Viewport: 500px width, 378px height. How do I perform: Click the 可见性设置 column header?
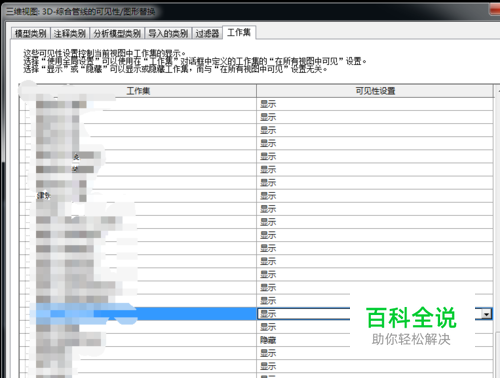375,91
